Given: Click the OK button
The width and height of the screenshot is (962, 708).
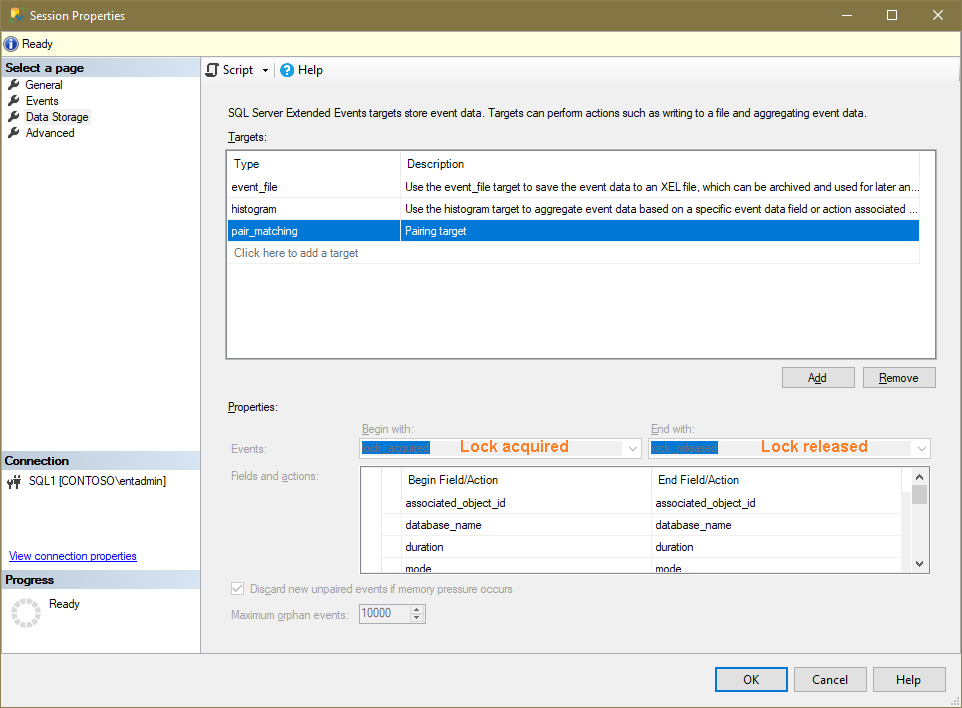Looking at the screenshot, I should (751, 680).
